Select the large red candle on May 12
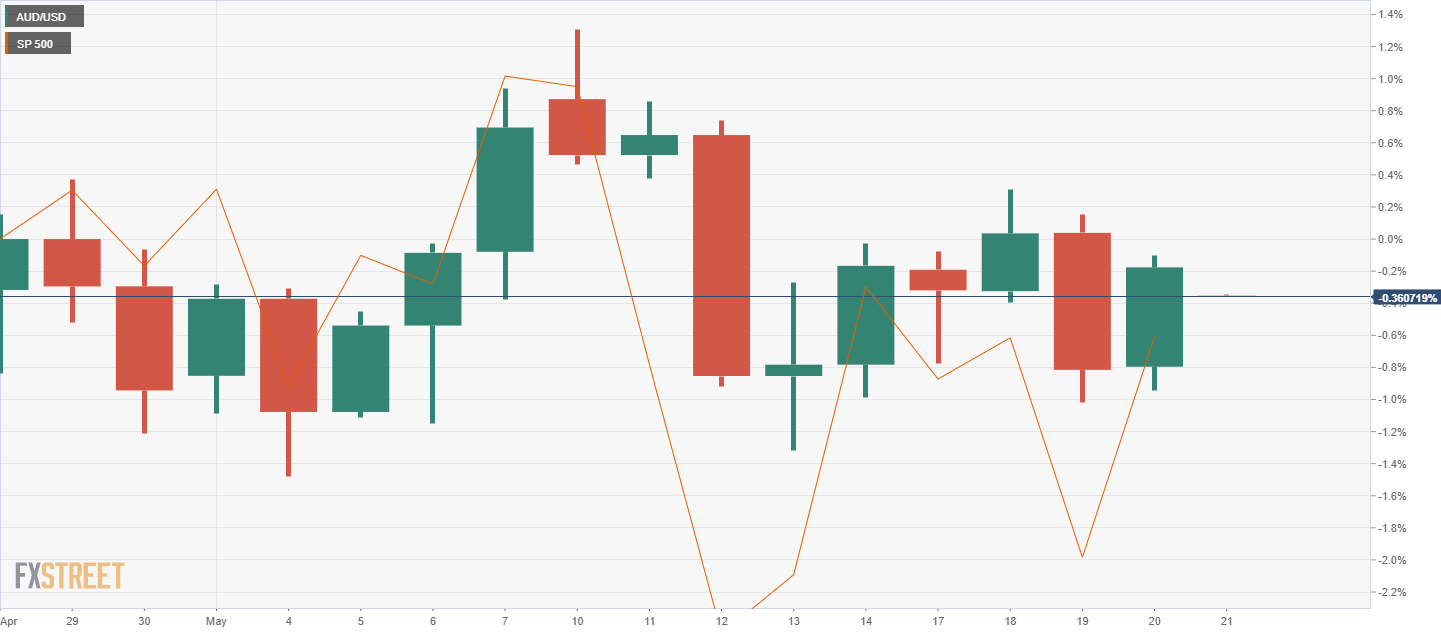The height and width of the screenshot is (634, 1441). (x=721, y=255)
